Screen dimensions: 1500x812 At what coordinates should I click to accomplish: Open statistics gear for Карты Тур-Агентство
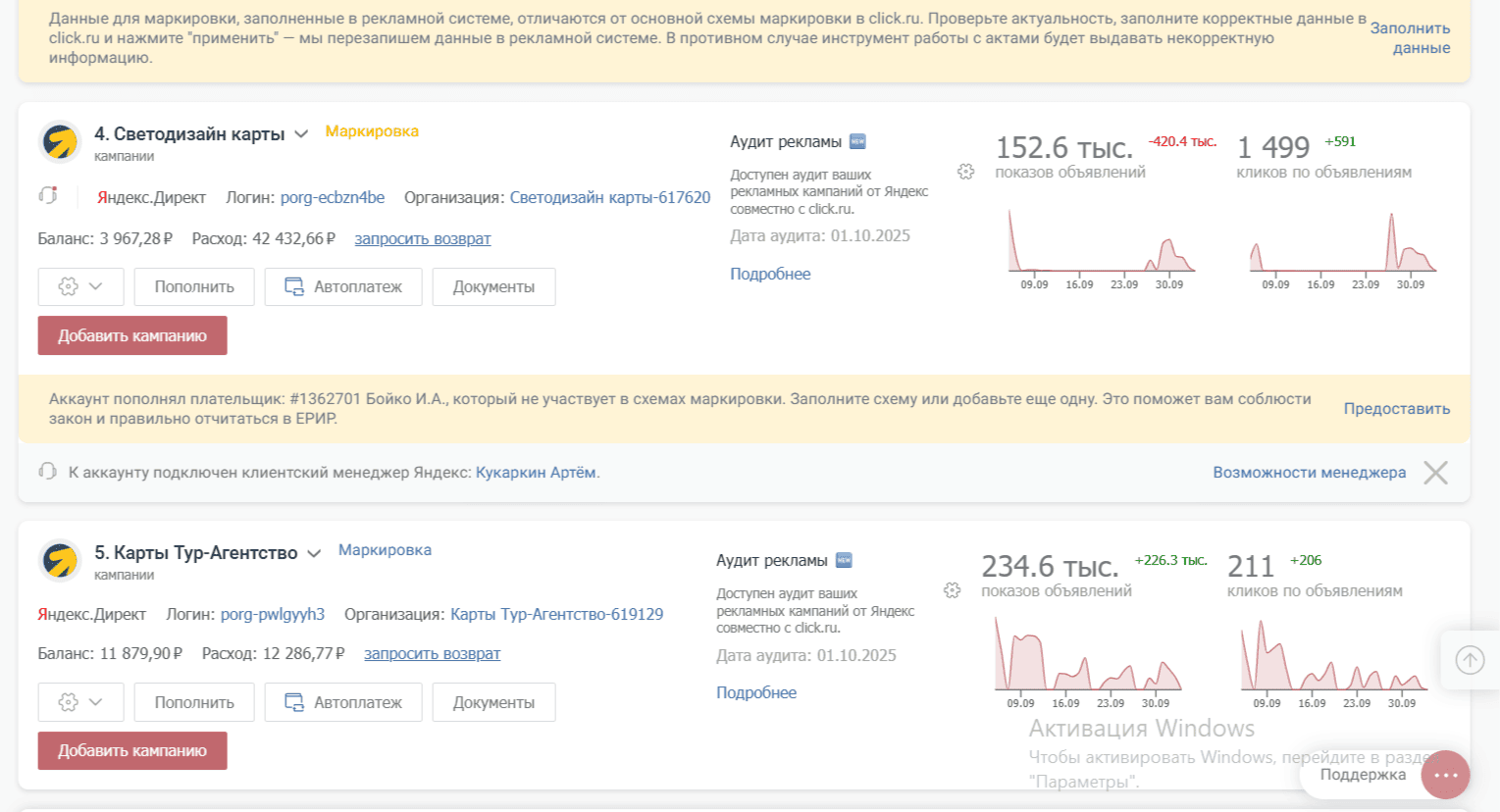pyautogui.click(x=953, y=590)
